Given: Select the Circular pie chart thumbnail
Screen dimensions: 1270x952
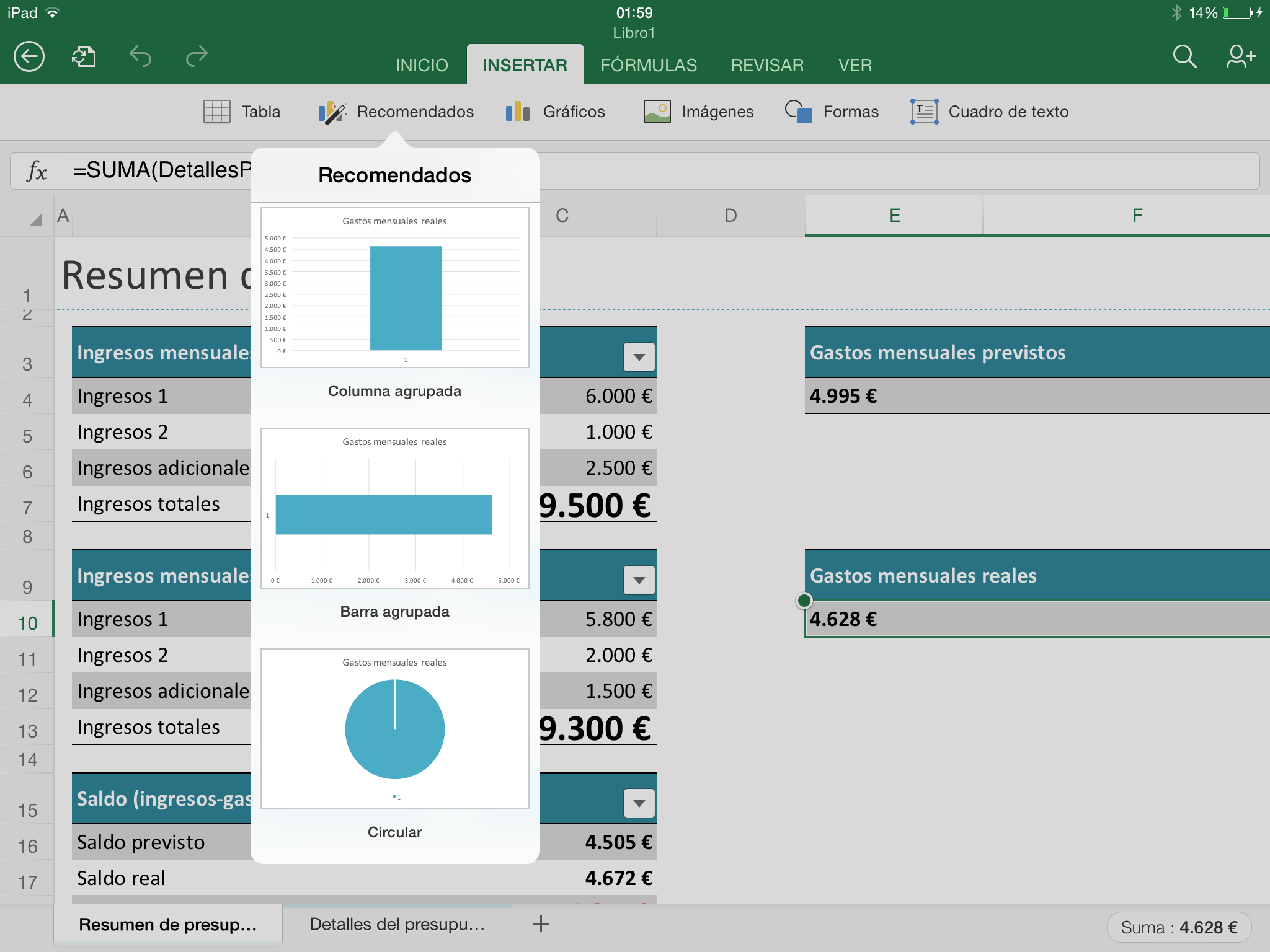Looking at the screenshot, I should (395, 729).
